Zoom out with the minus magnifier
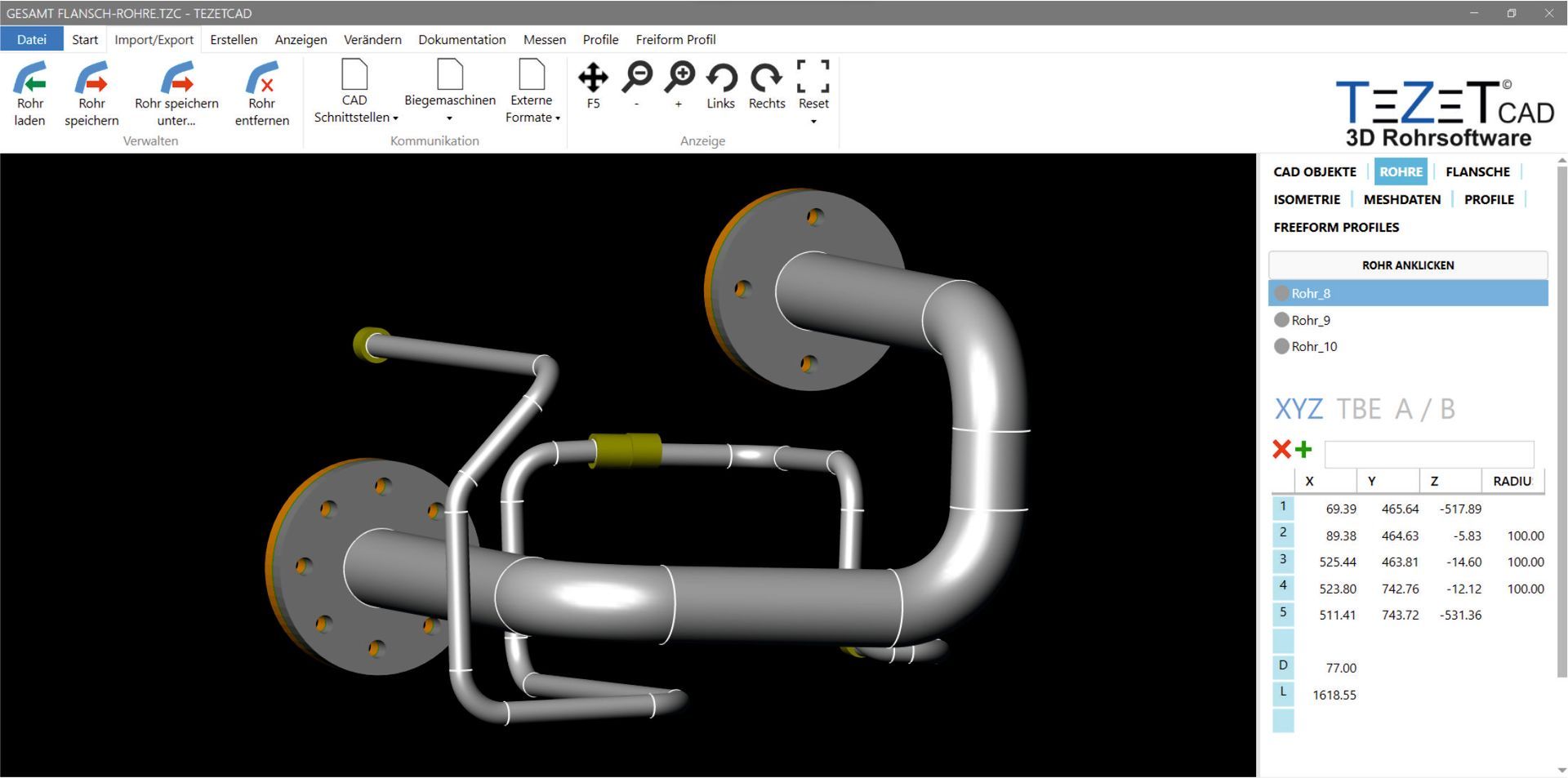 click(x=637, y=78)
